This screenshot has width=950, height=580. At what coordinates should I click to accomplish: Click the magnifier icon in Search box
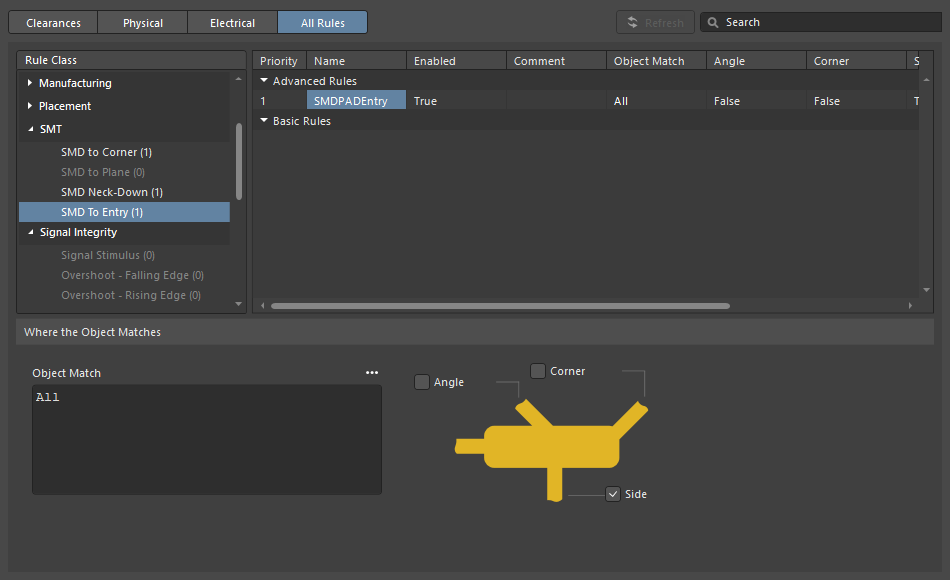coord(713,22)
